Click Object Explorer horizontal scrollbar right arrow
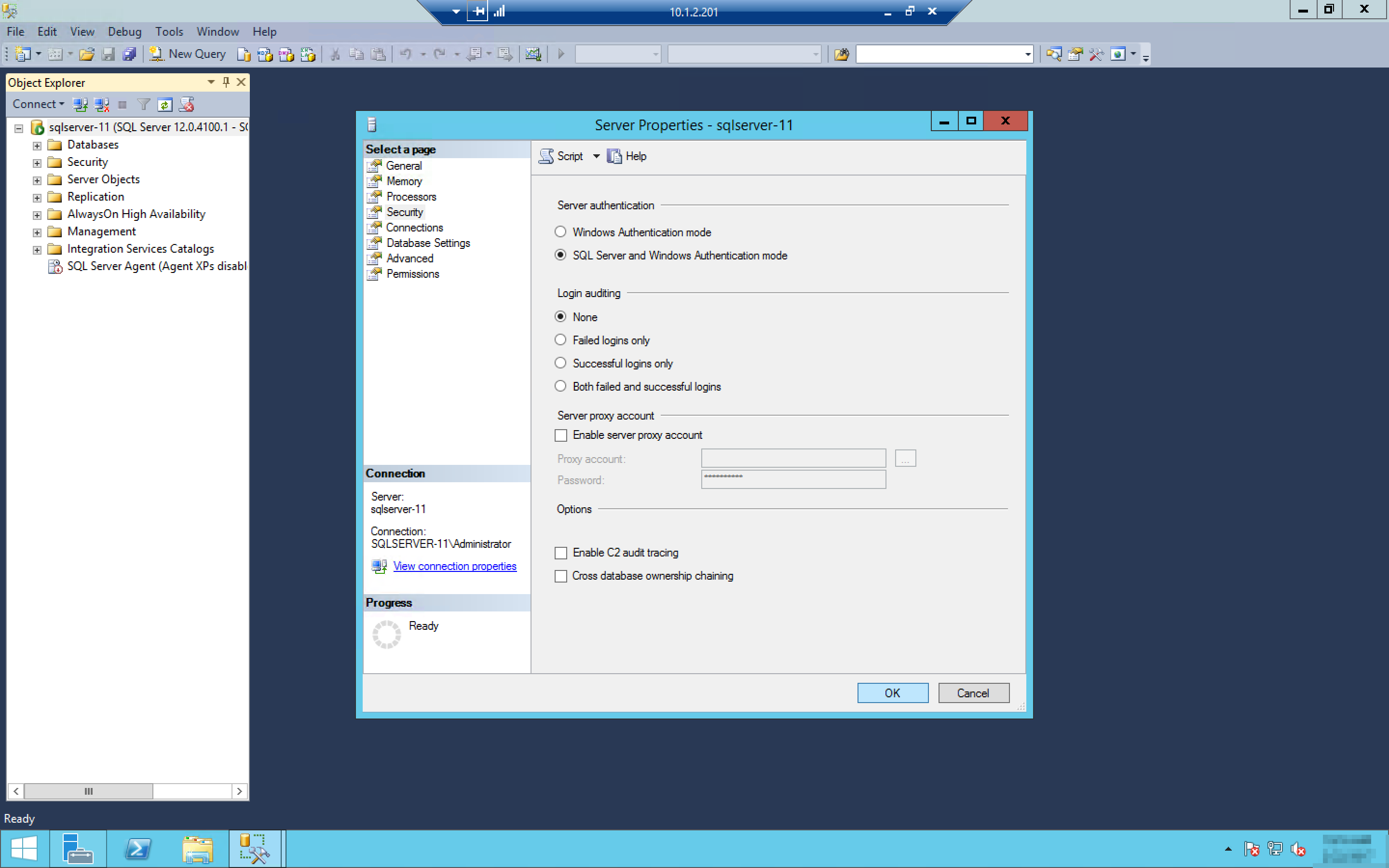1389x868 pixels. (x=239, y=791)
